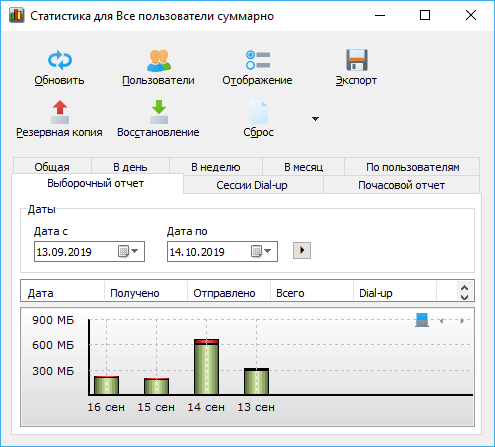Image resolution: width=495 pixels, height=447 pixels.
Task: Open the Пользователи users icon
Action: tap(159, 60)
